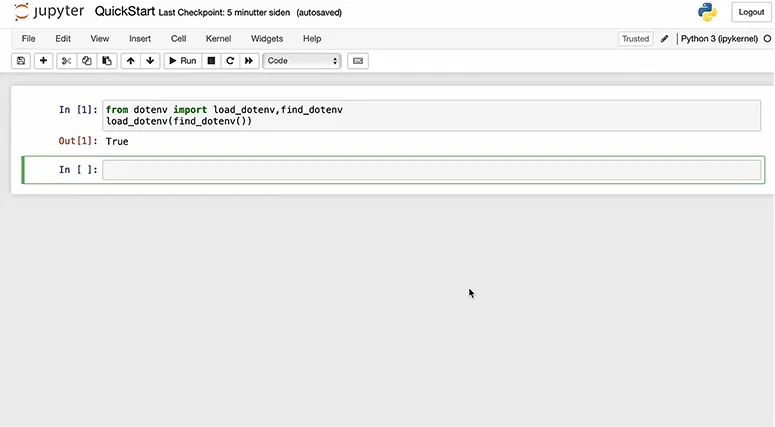Open the Cell menu
This screenshot has width=775, height=427.
coord(178,39)
